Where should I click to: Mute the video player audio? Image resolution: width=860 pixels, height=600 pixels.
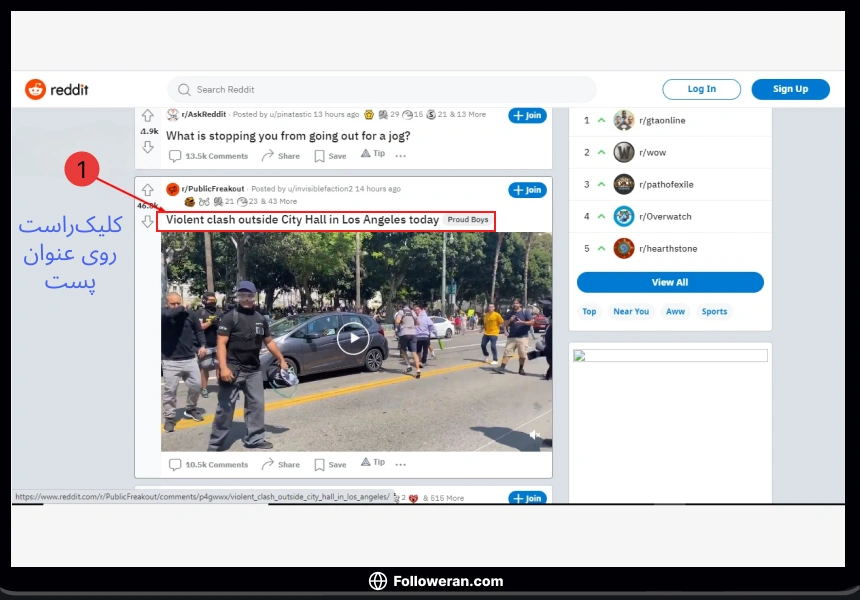(533, 434)
